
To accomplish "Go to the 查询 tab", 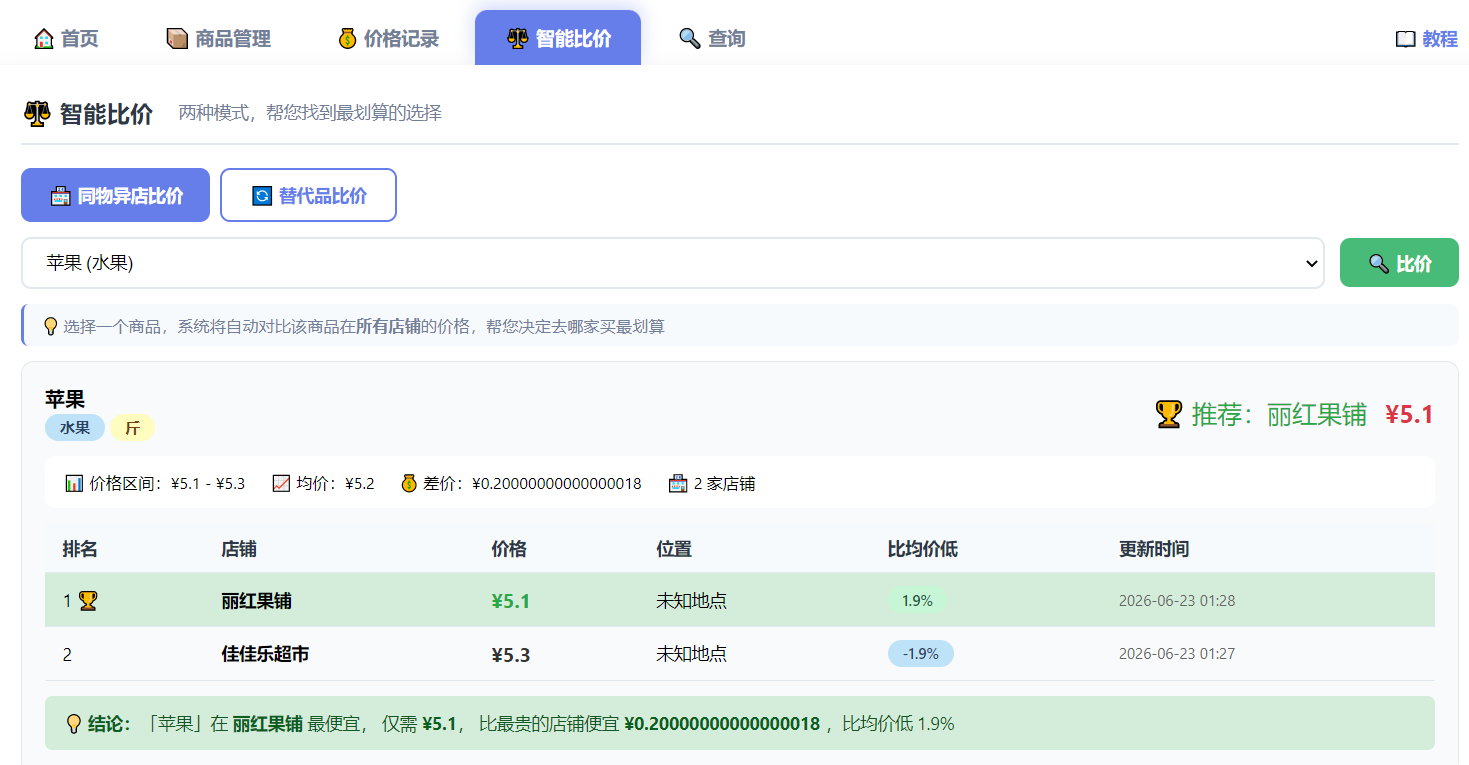I will coord(712,39).
